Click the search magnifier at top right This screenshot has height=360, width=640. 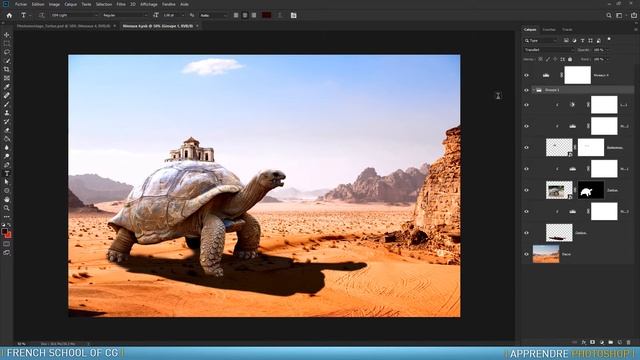609,15
